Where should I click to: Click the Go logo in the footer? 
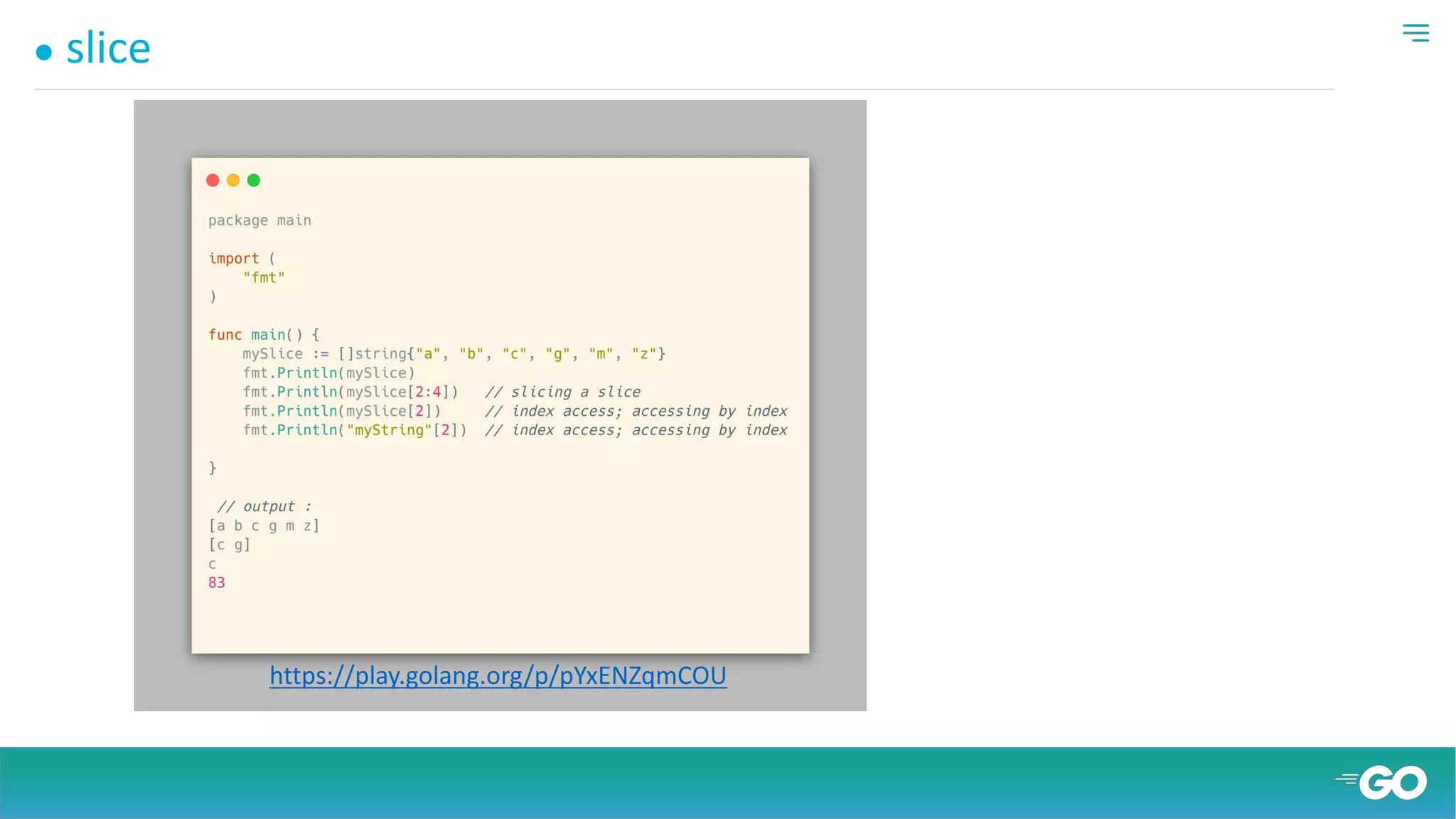click(x=1381, y=783)
